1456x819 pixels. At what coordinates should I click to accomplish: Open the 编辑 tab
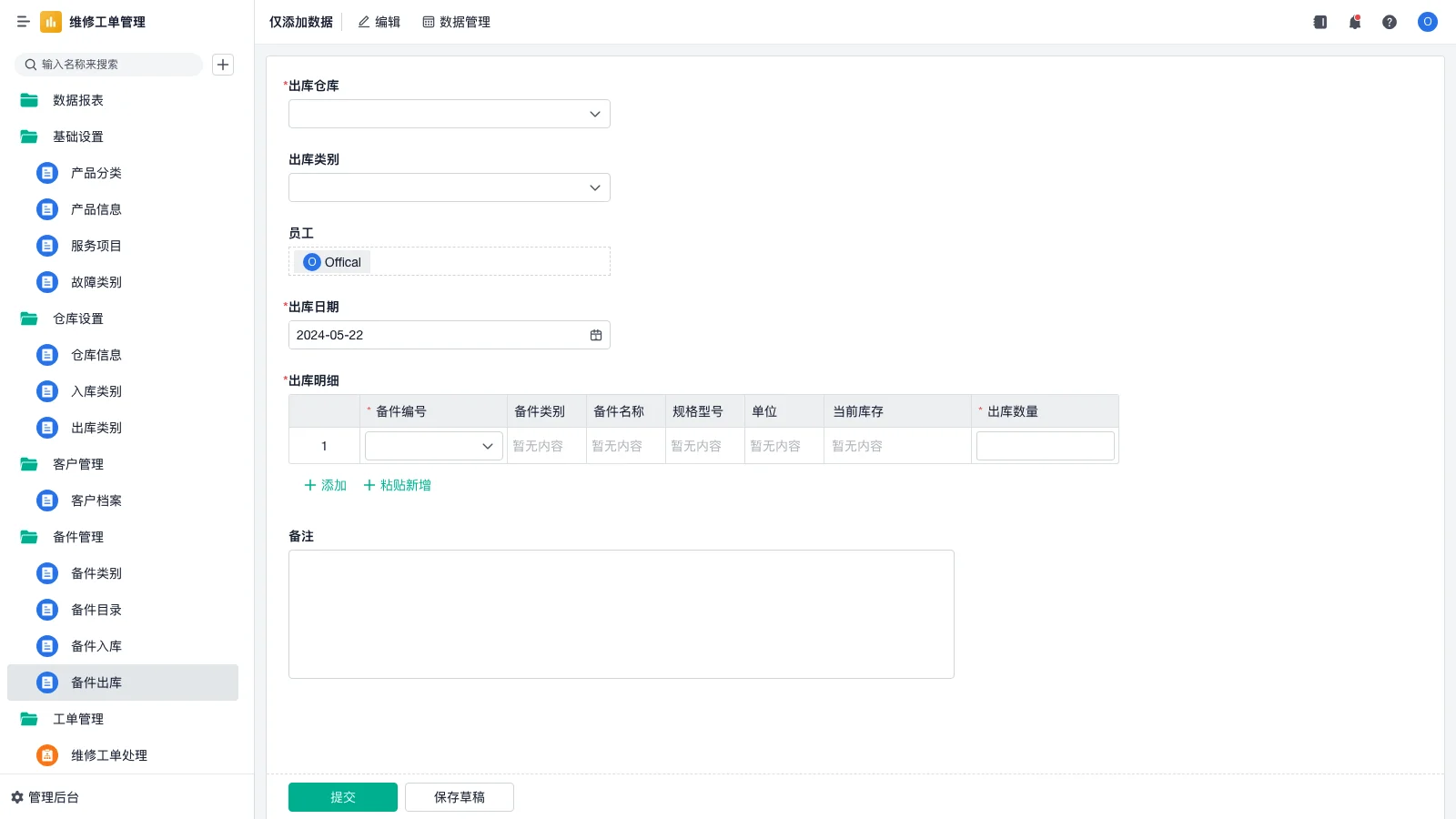click(x=379, y=22)
